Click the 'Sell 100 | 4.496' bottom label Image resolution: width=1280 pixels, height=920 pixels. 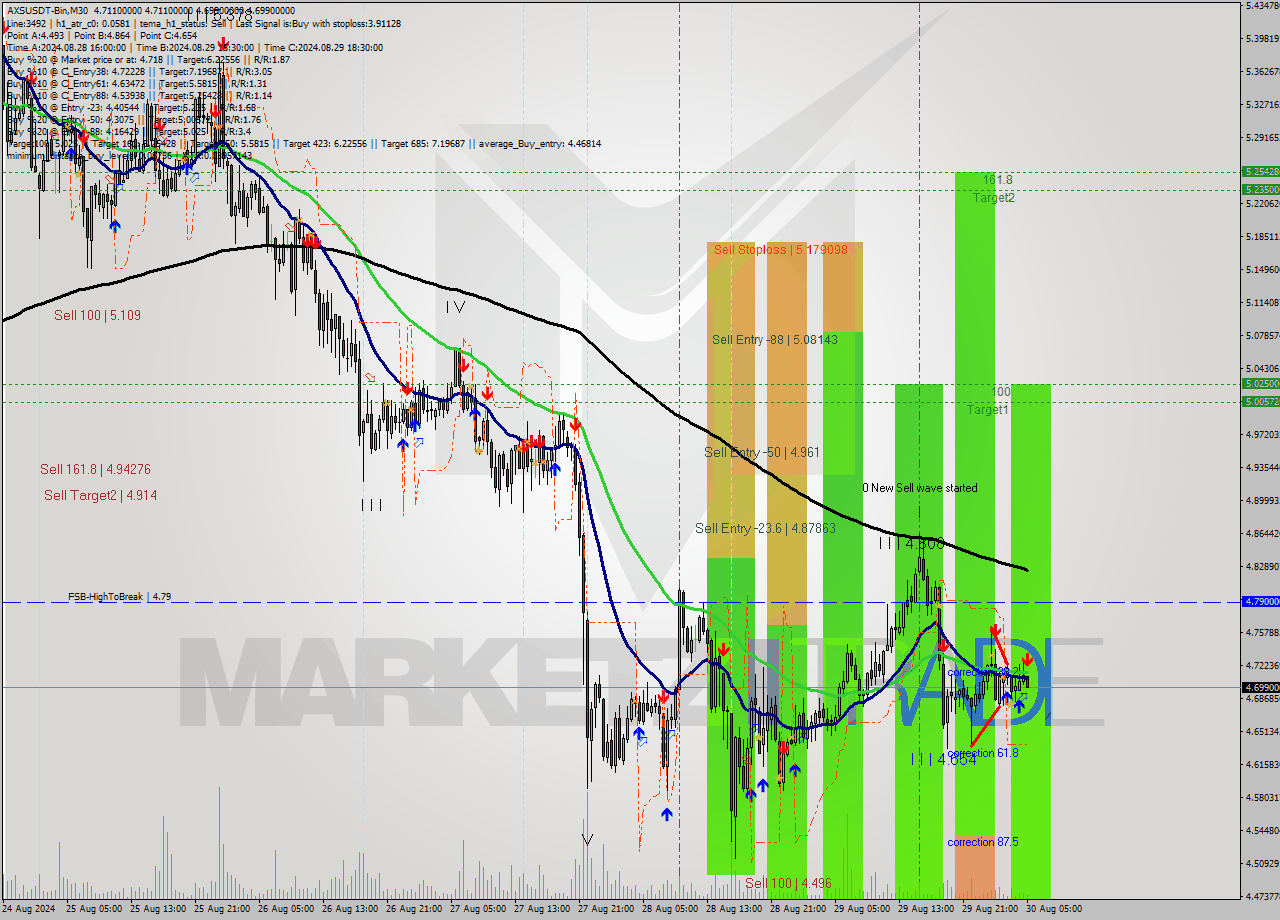click(788, 884)
